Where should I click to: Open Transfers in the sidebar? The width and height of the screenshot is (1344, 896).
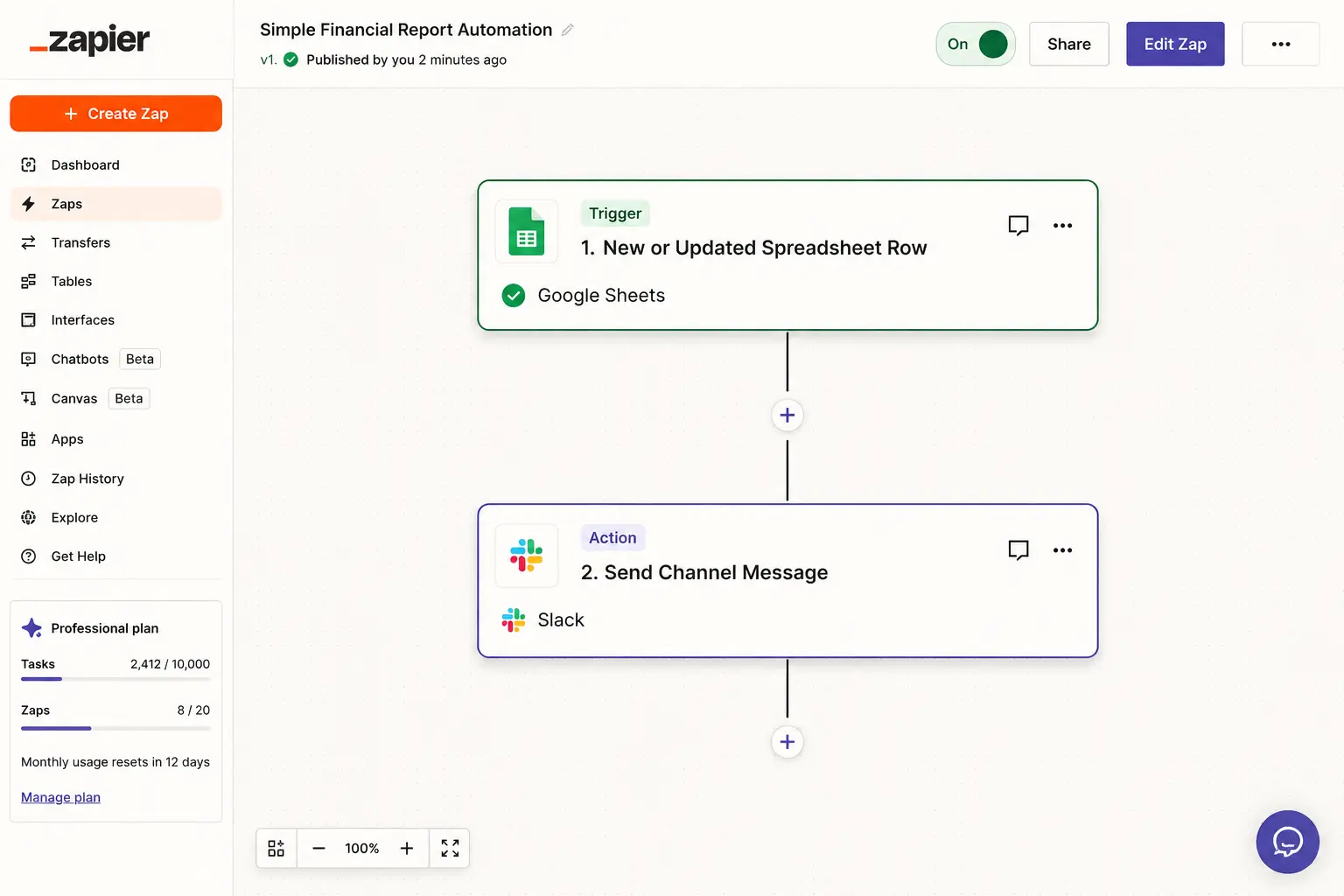pyautogui.click(x=115, y=242)
